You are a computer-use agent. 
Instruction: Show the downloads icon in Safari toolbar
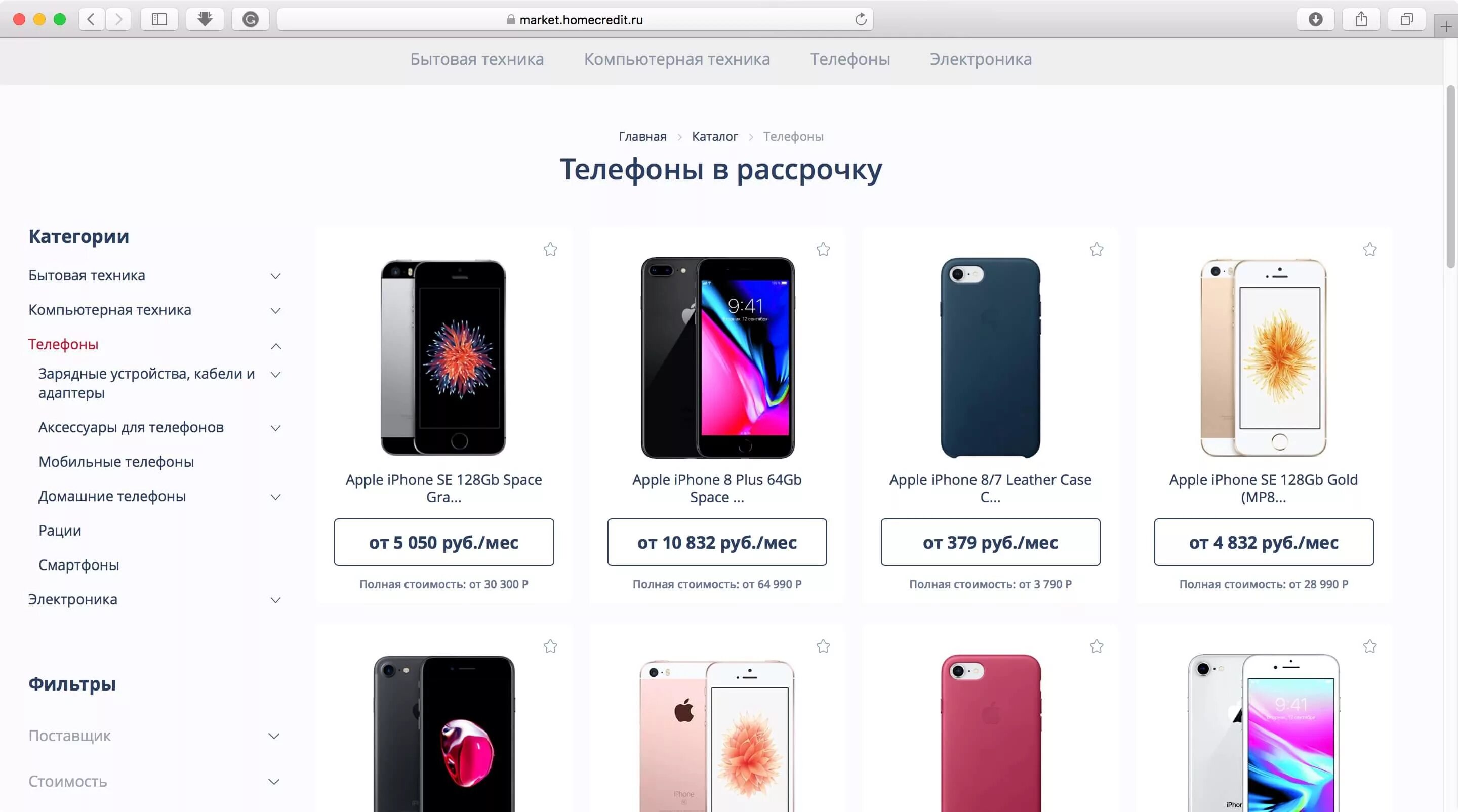pos(1315,20)
